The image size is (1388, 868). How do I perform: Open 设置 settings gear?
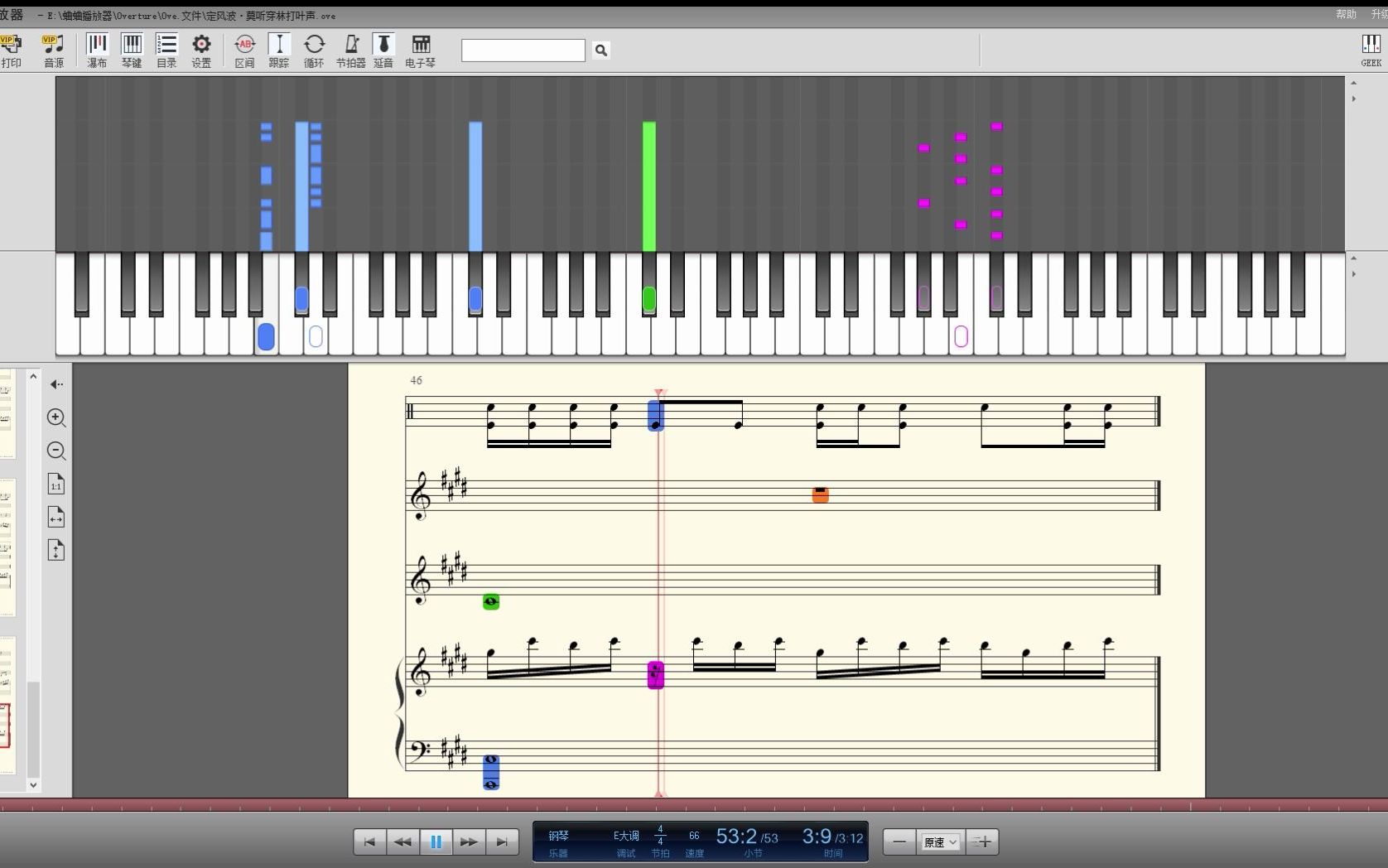[x=201, y=51]
